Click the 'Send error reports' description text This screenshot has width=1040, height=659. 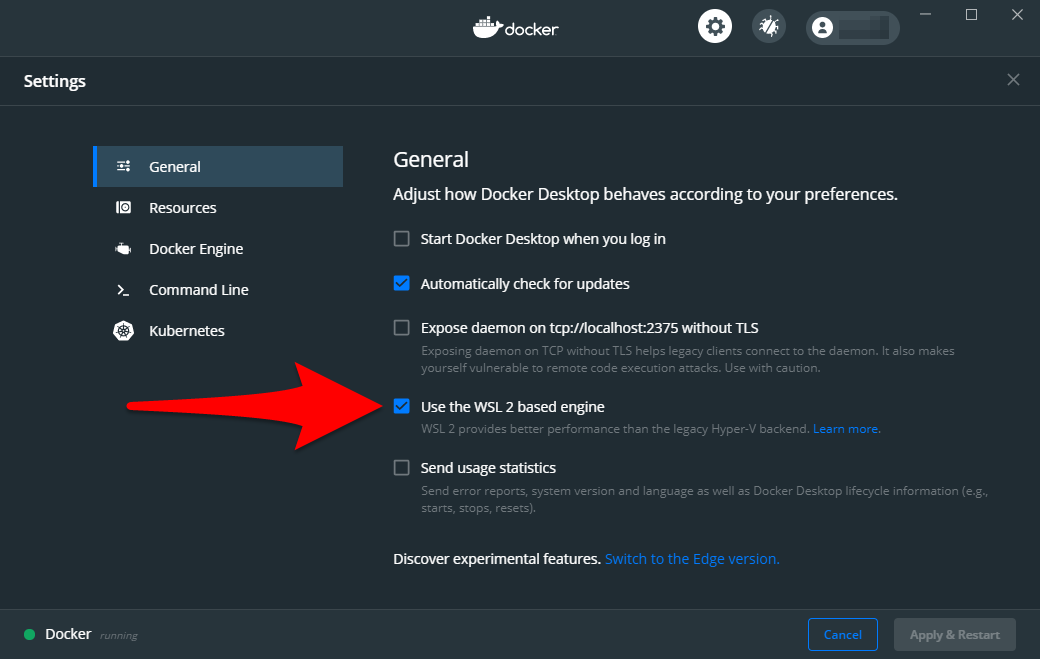[x=704, y=499]
